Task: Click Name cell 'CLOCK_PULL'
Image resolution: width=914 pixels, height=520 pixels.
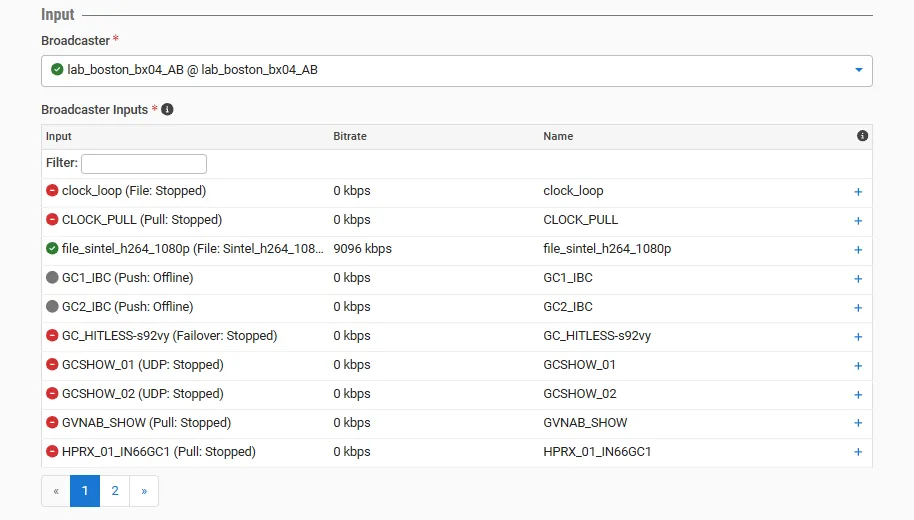Action: [581, 220]
